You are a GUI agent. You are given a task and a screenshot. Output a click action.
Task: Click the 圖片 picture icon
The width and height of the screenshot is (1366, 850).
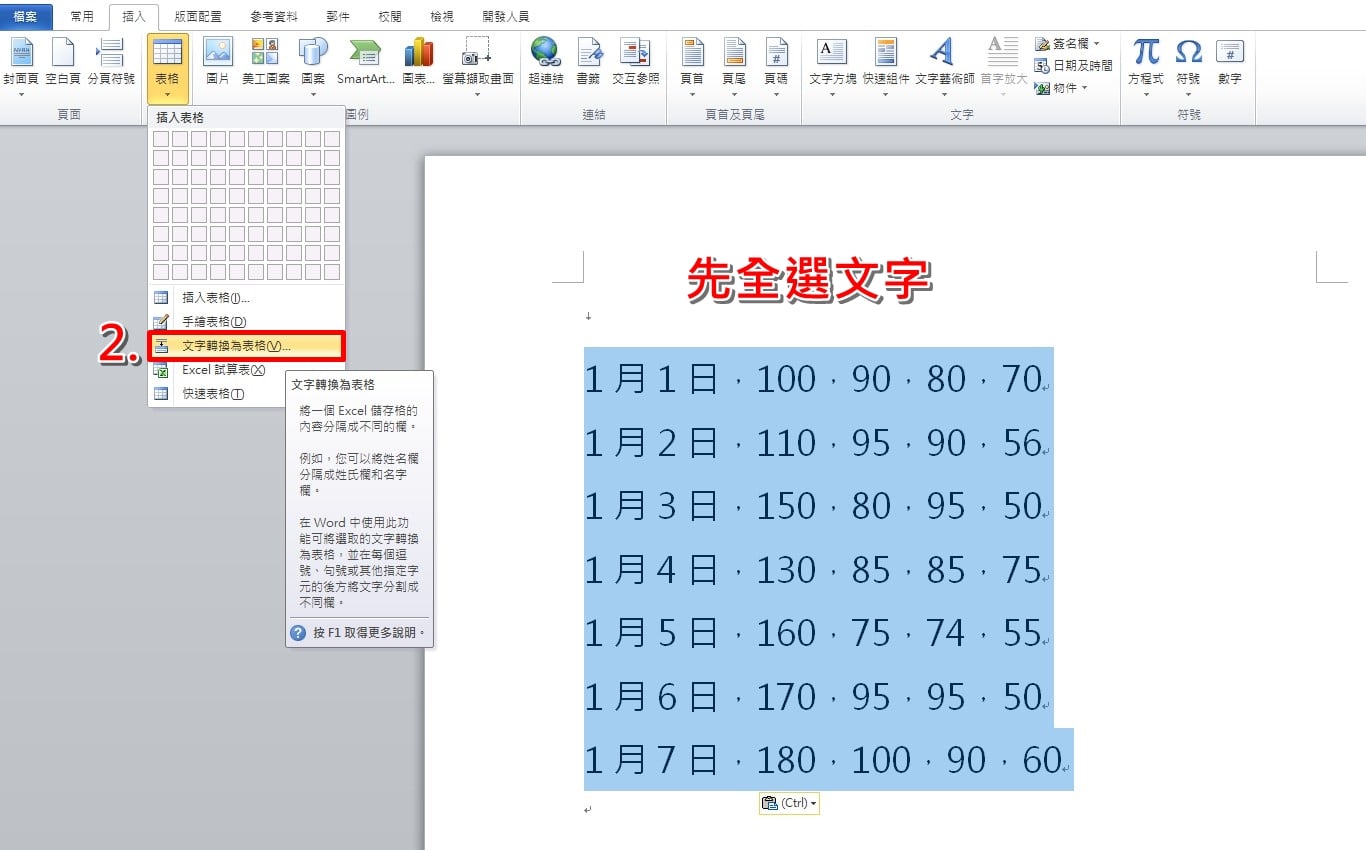[217, 52]
